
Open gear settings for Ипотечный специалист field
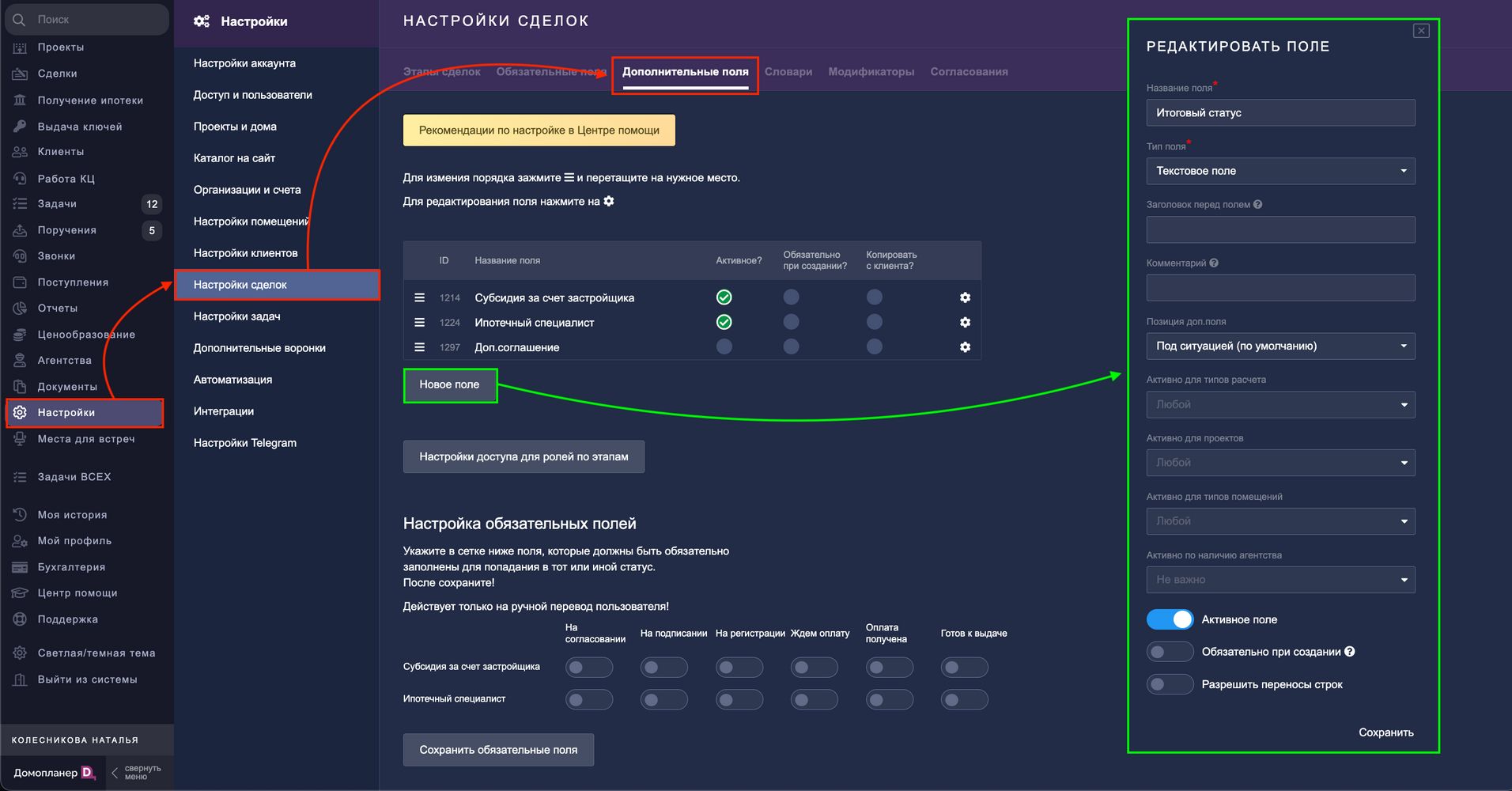(965, 323)
